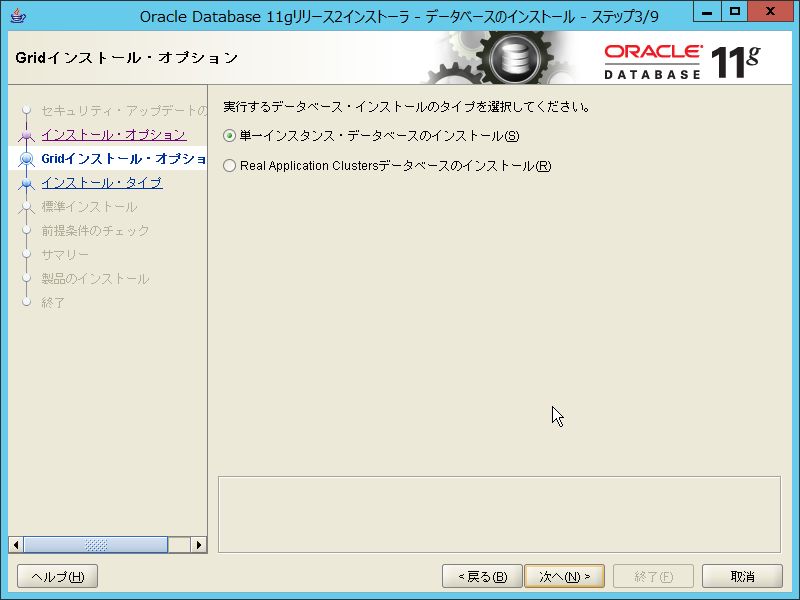Click the 前提条件のチェック step text
Viewport: 800px width, 600px height.
point(95,231)
